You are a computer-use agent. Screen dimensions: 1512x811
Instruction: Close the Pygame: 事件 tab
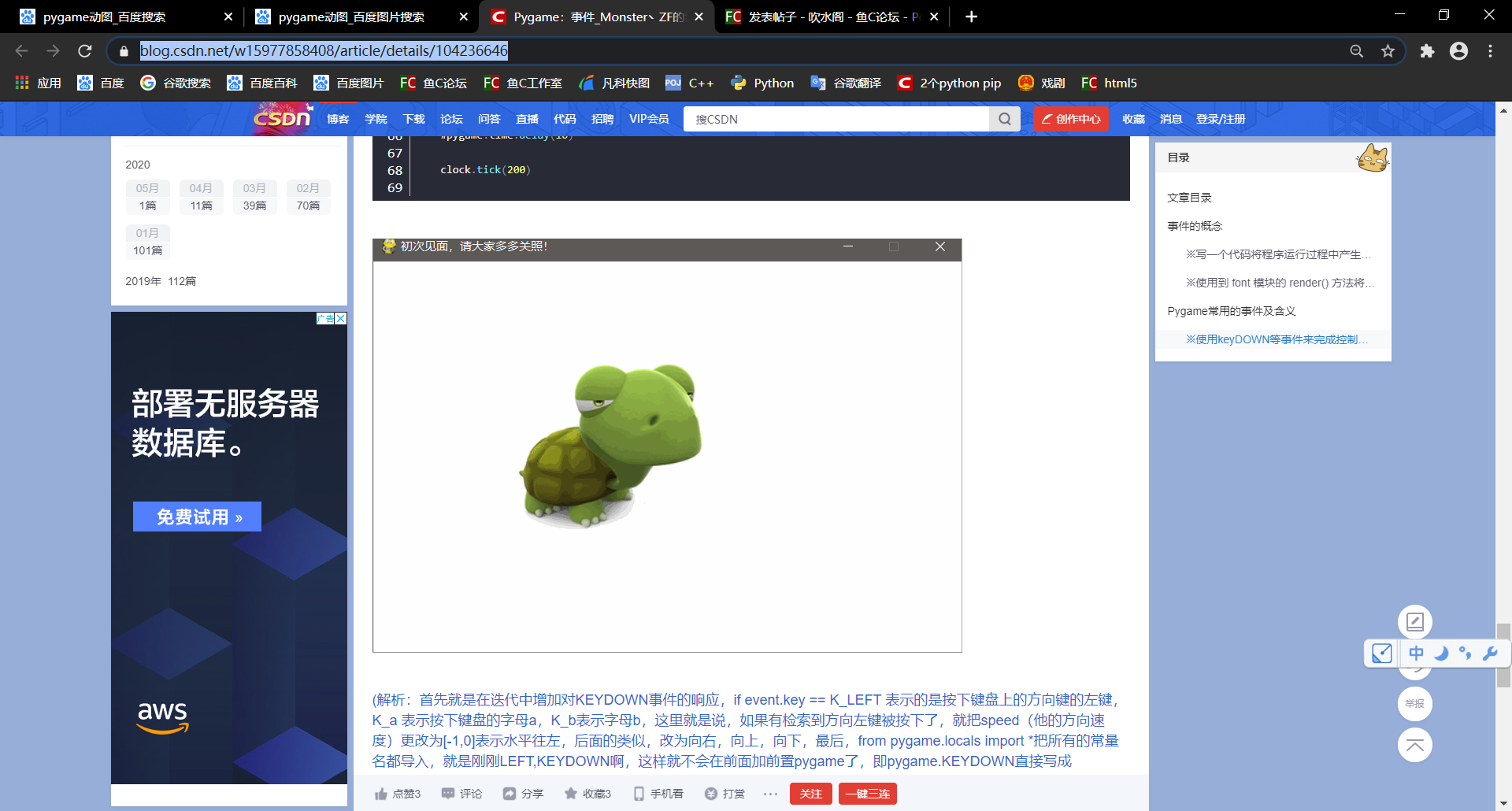699,17
